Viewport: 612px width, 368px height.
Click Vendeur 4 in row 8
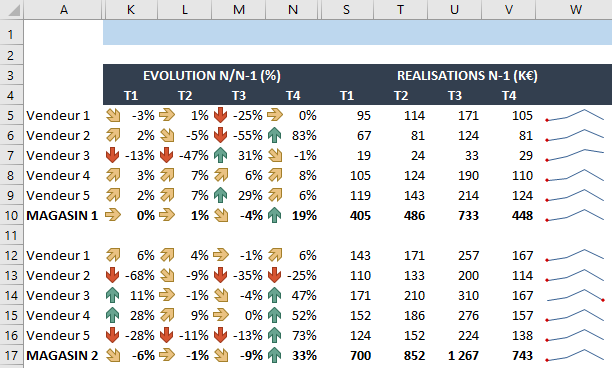click(58, 175)
